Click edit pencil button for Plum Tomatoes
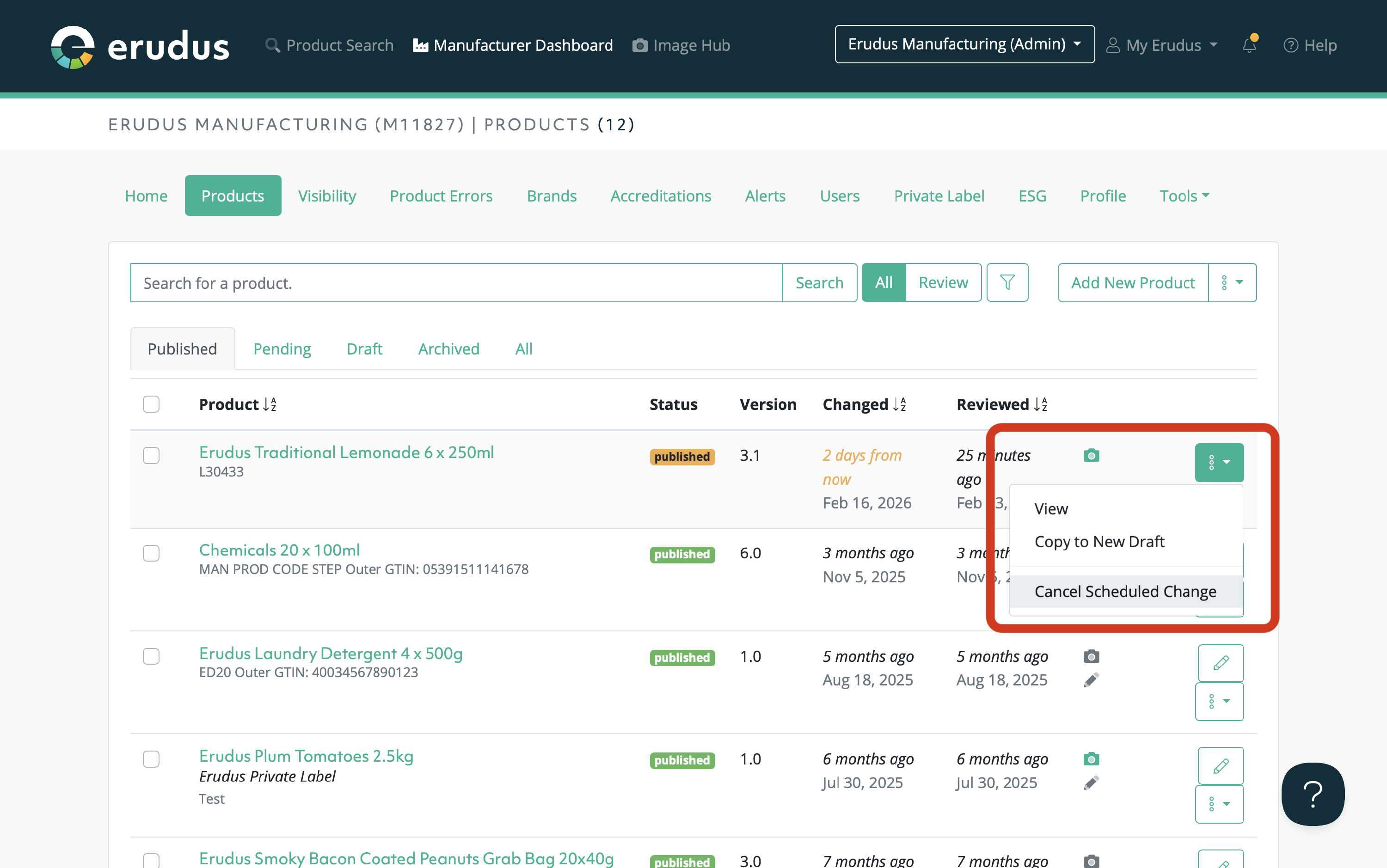Viewport: 1387px width, 868px height. [x=1220, y=765]
